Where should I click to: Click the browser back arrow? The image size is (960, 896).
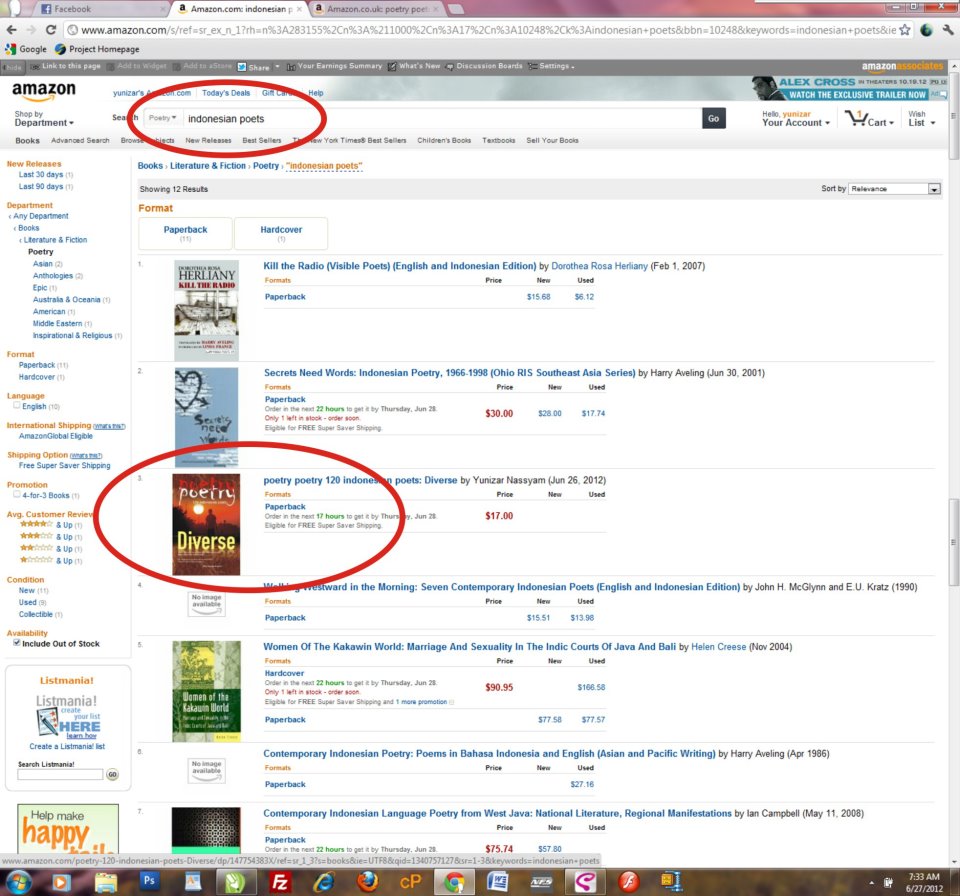pyautogui.click(x=11, y=29)
